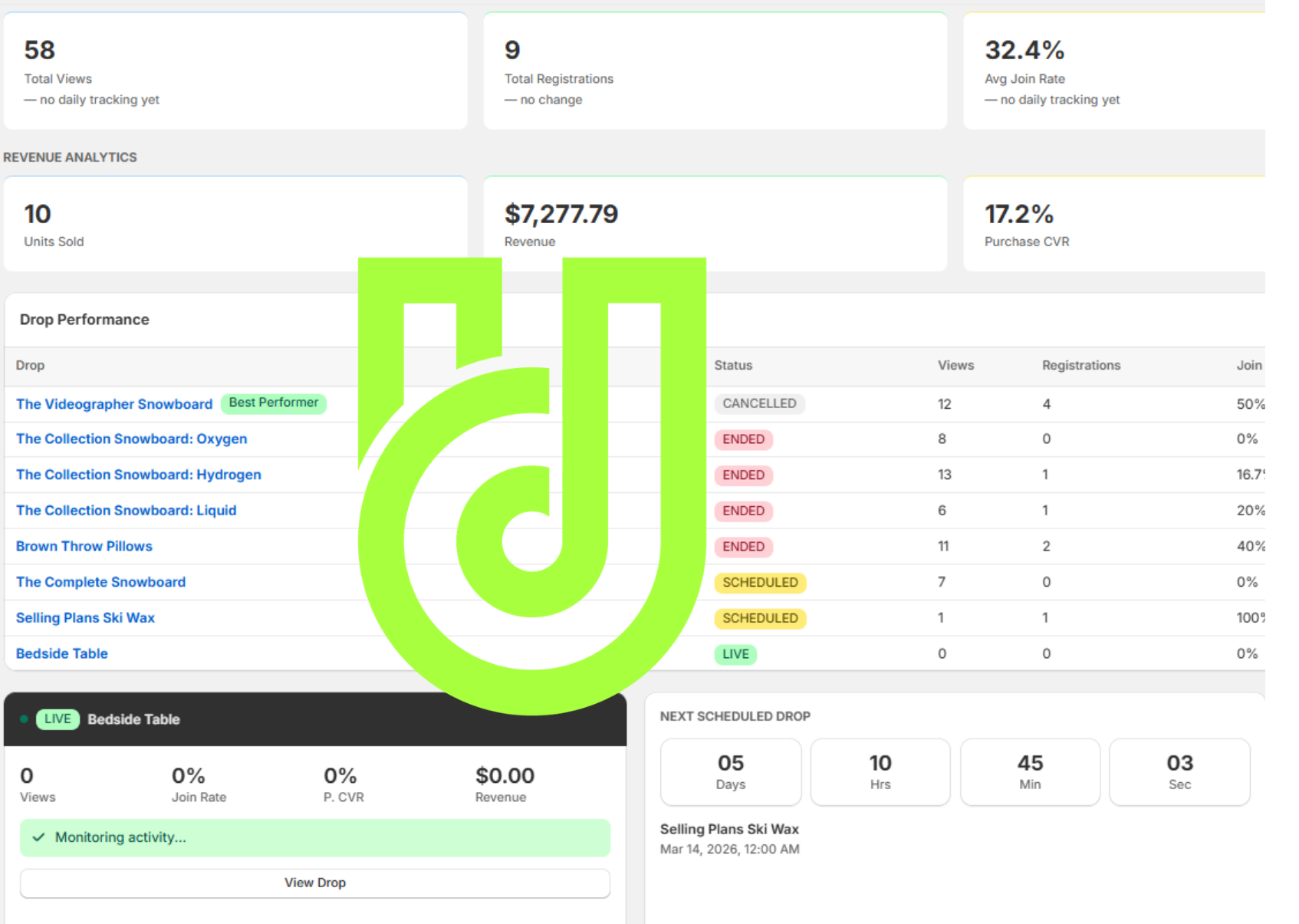Click the NEXT SCHEDULED DROP heading
Screen dimensions: 1299x924
coord(735,716)
